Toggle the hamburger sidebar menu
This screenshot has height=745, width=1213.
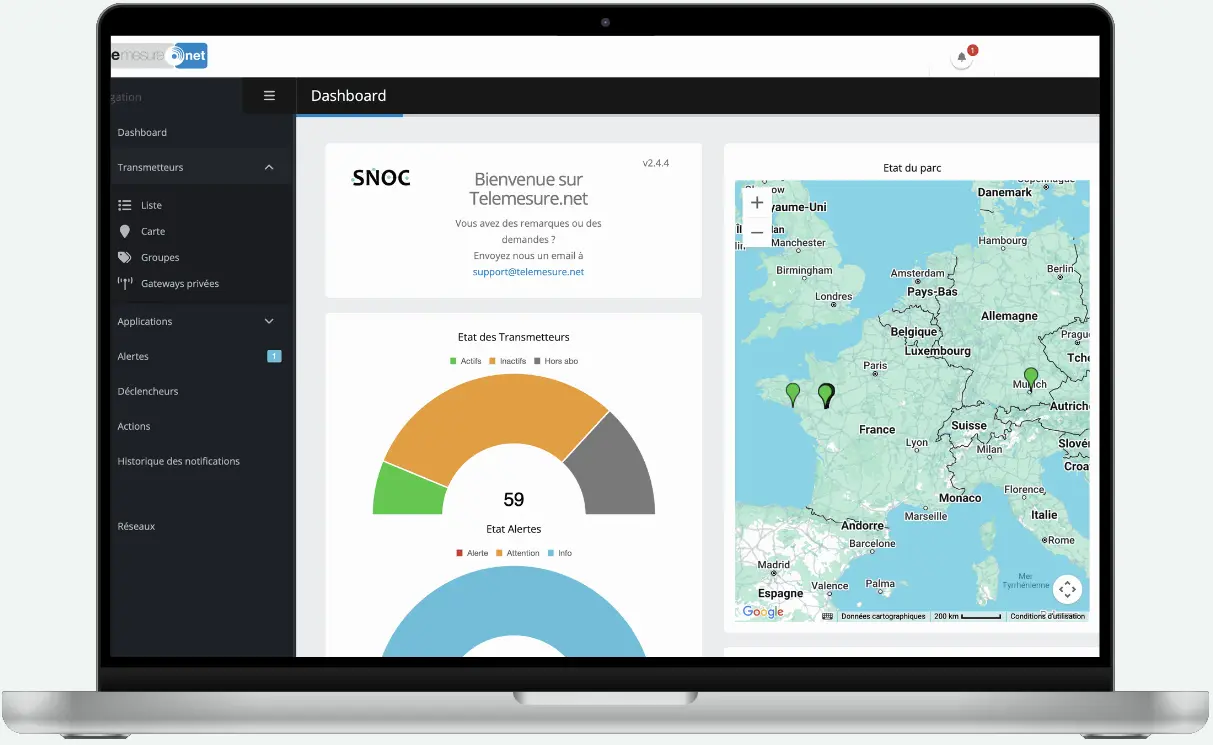269,96
